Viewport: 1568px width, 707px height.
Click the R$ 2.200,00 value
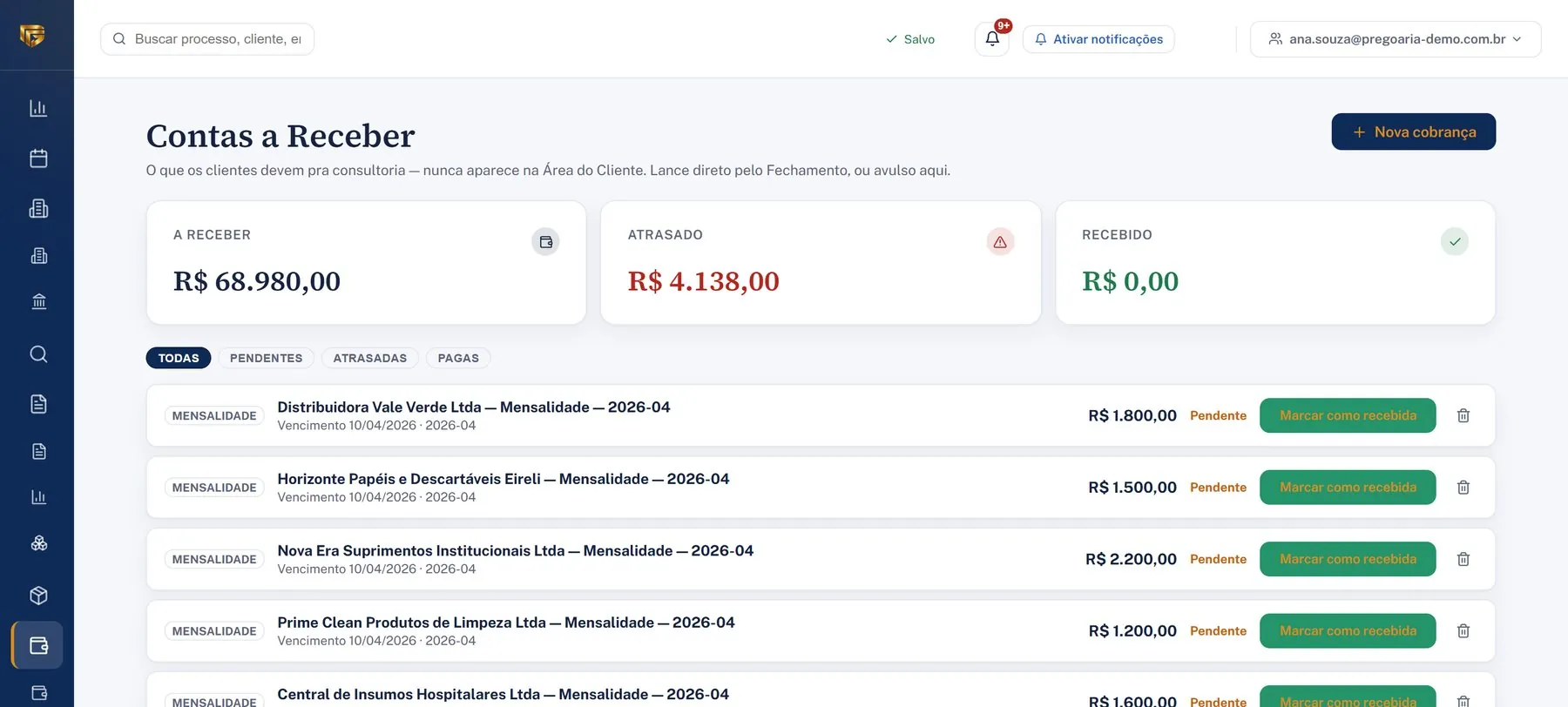[1131, 559]
